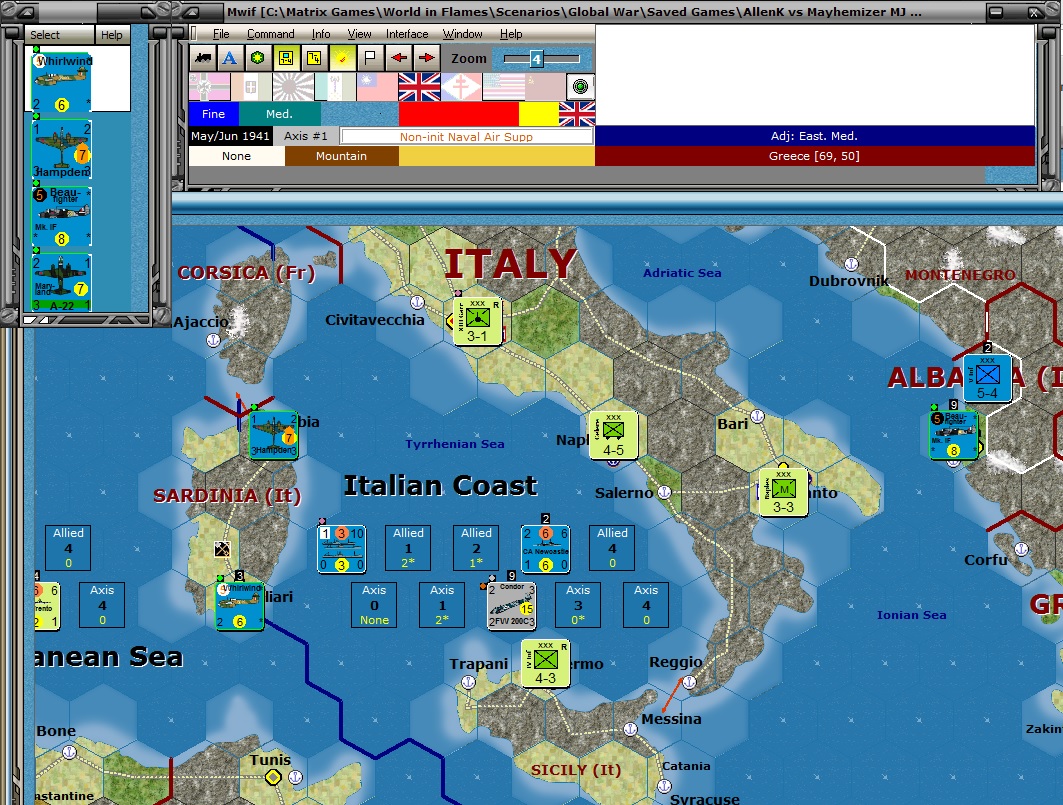Select the 3-3 motorized unit near Bari
This screenshot has width=1063, height=805.
783,492
